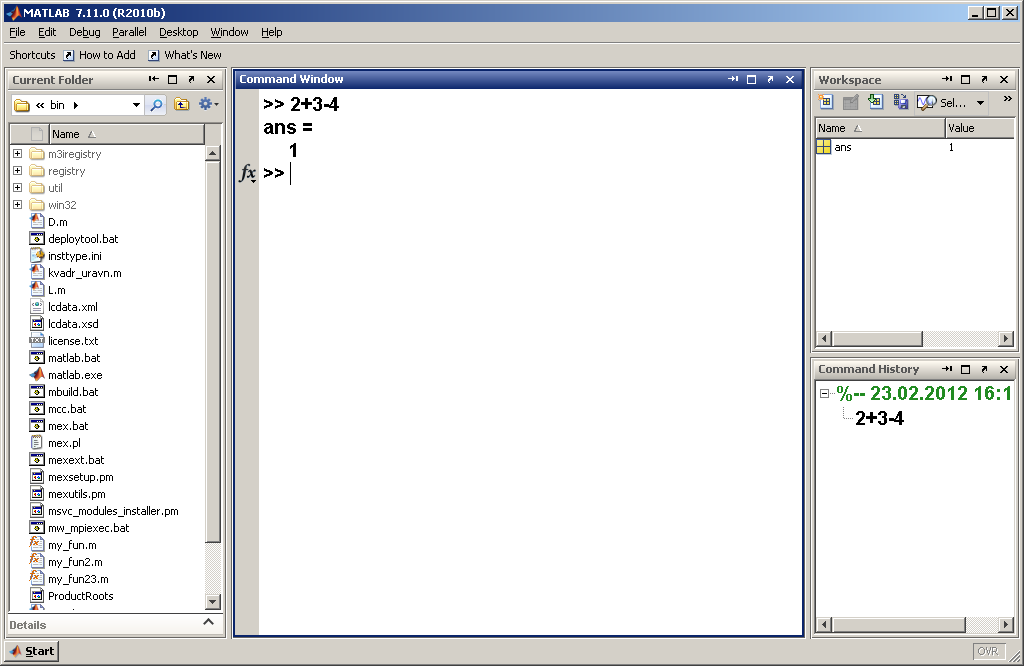Select my_fun23.m file

pyautogui.click(x=78, y=579)
